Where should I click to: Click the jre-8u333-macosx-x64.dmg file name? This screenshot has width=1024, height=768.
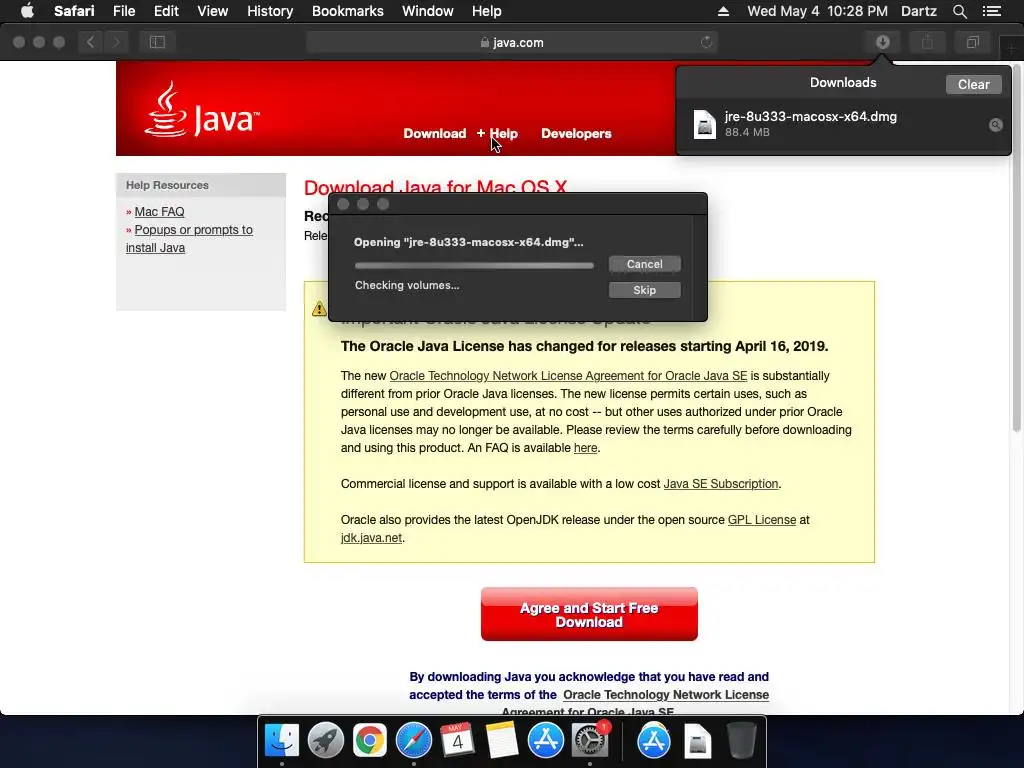(810, 117)
